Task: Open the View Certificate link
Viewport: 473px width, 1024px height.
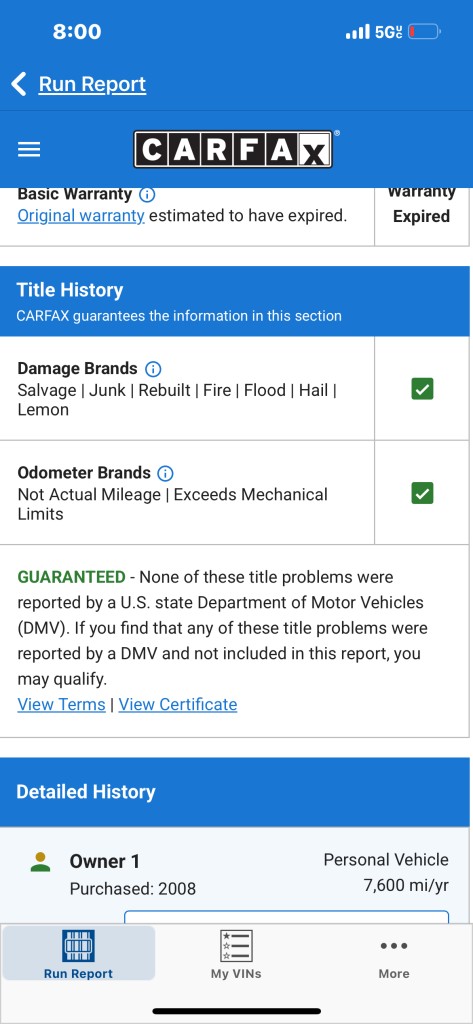Action: (178, 705)
